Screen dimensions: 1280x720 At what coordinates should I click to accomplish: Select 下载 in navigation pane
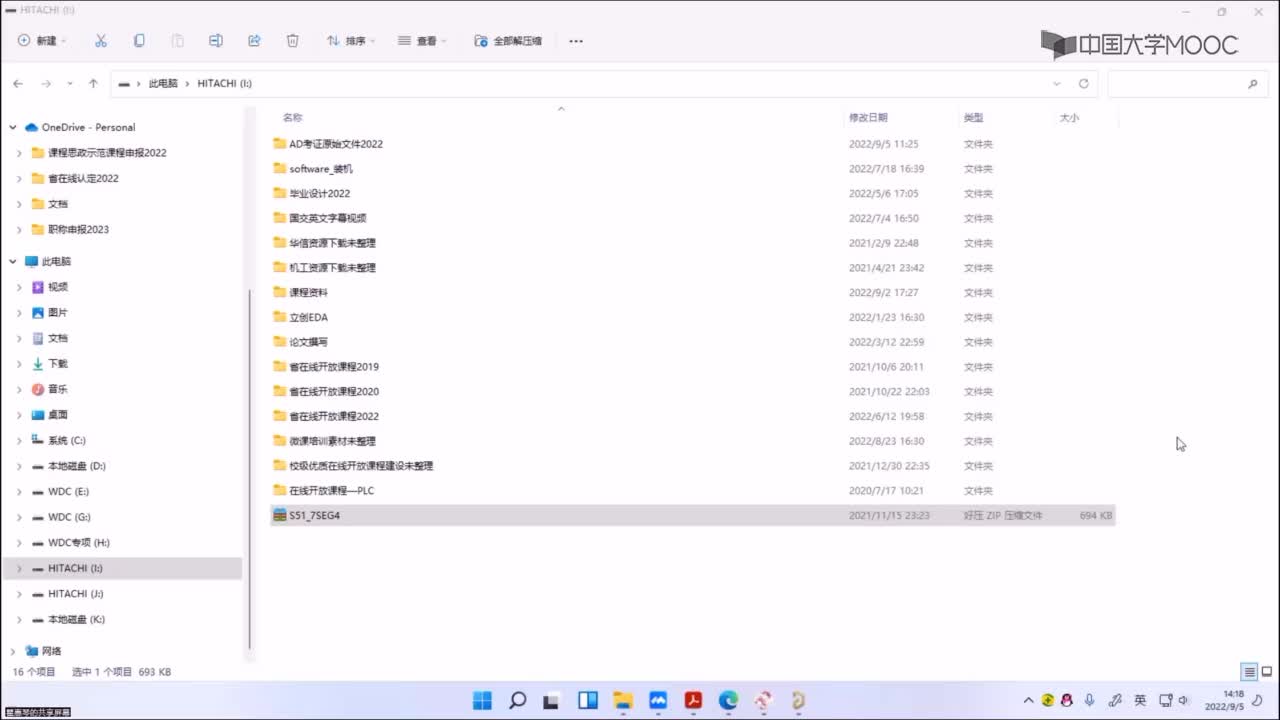click(x=58, y=364)
